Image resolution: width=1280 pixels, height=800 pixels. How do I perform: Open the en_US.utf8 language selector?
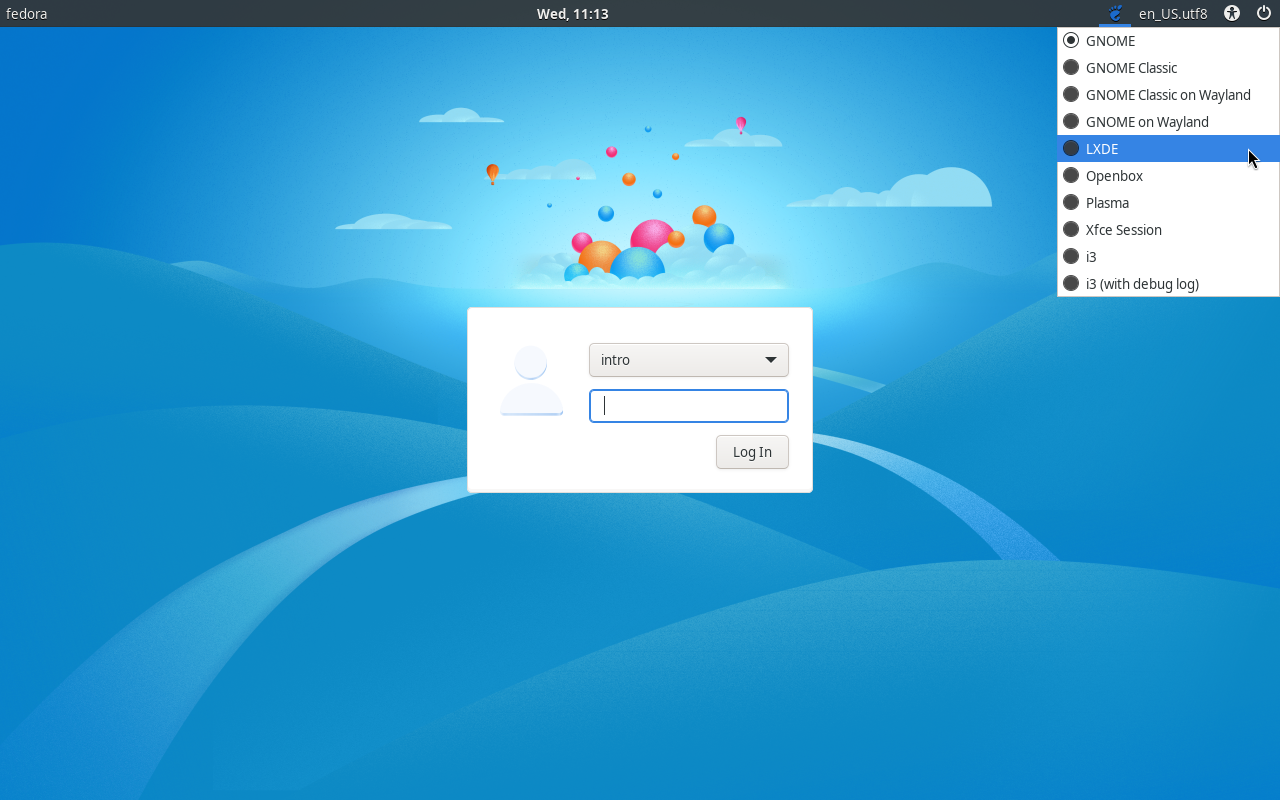click(1173, 14)
